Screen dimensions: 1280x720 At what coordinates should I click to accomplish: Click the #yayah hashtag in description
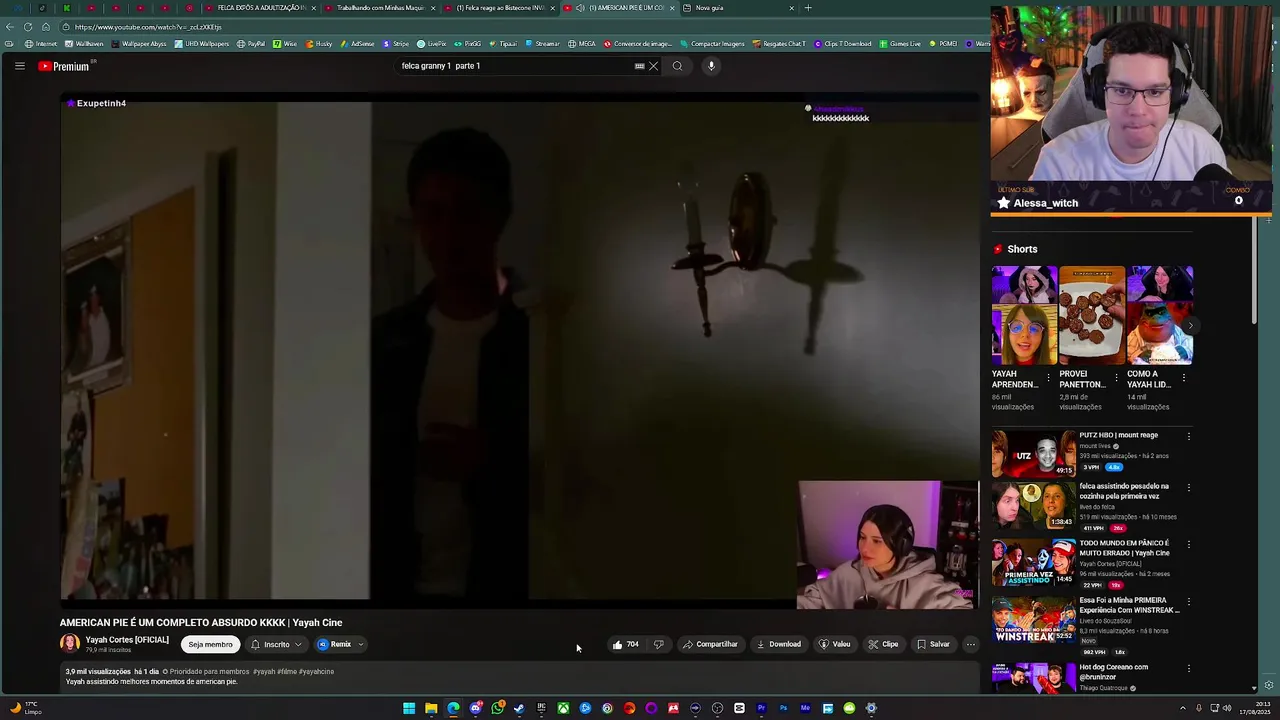(x=264, y=672)
